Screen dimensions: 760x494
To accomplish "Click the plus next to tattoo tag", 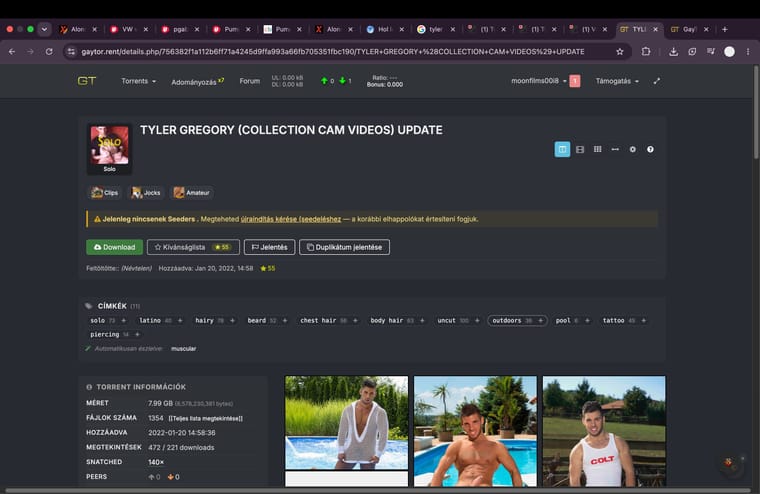I will pos(644,320).
